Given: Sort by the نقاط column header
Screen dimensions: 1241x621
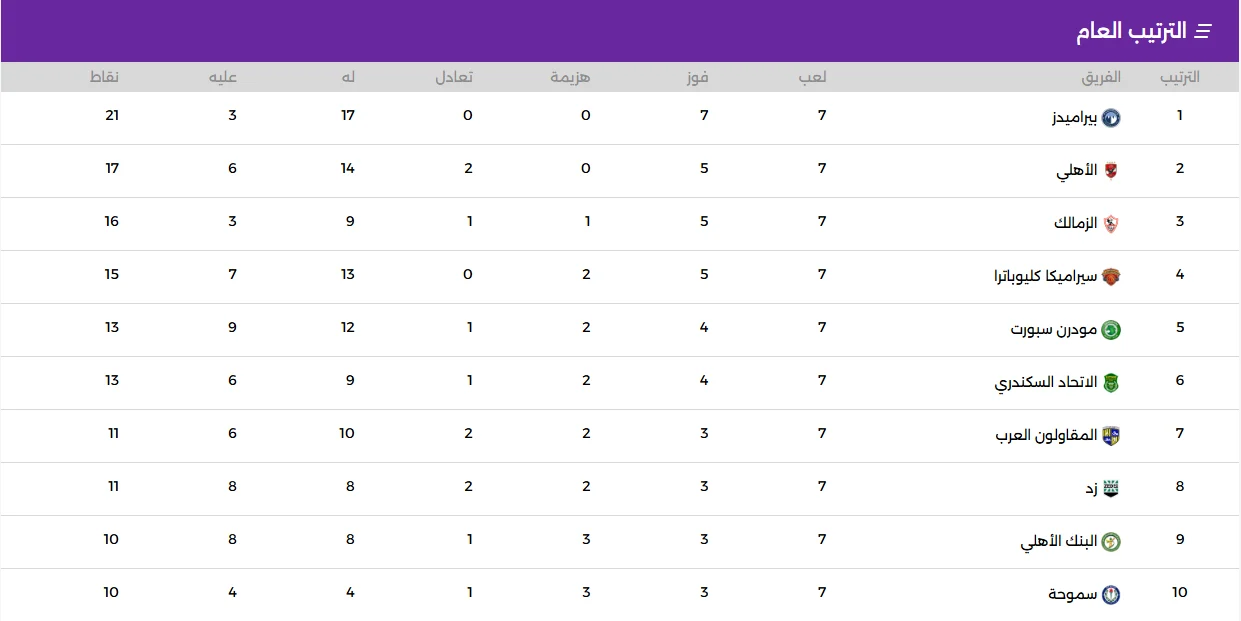Looking at the screenshot, I should (106, 77).
